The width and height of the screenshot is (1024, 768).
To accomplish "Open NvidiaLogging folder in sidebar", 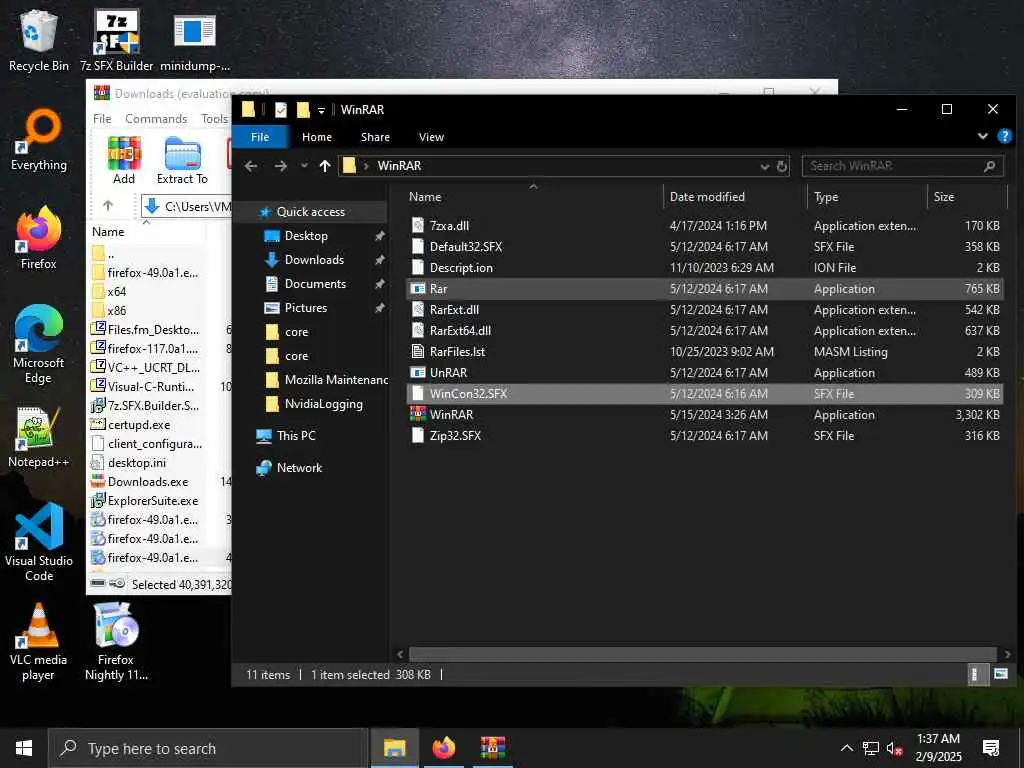I will [323, 404].
